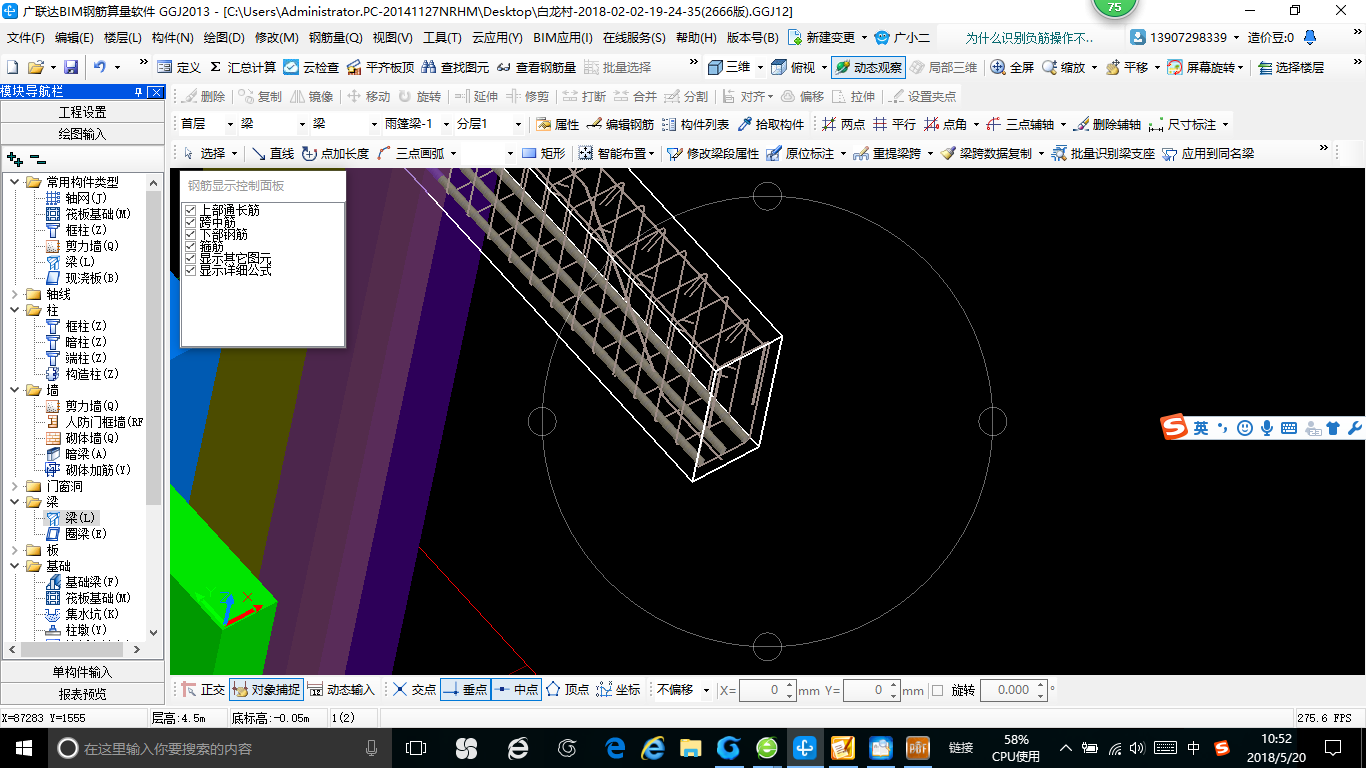Click the 动态输入 dynamic input button
Screen dimensions: 1366x768
coord(341,690)
